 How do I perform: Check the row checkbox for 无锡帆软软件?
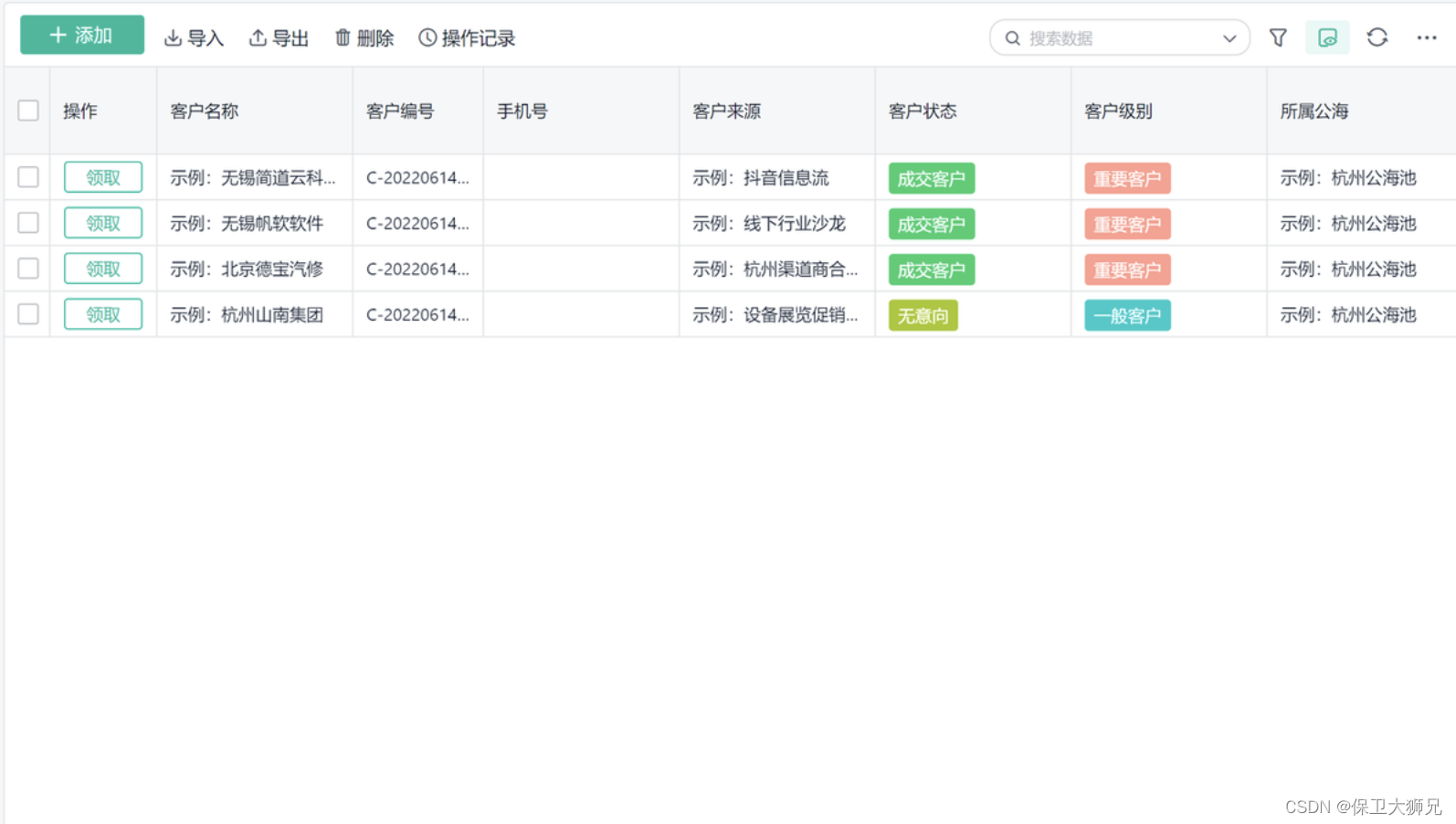[x=28, y=223]
